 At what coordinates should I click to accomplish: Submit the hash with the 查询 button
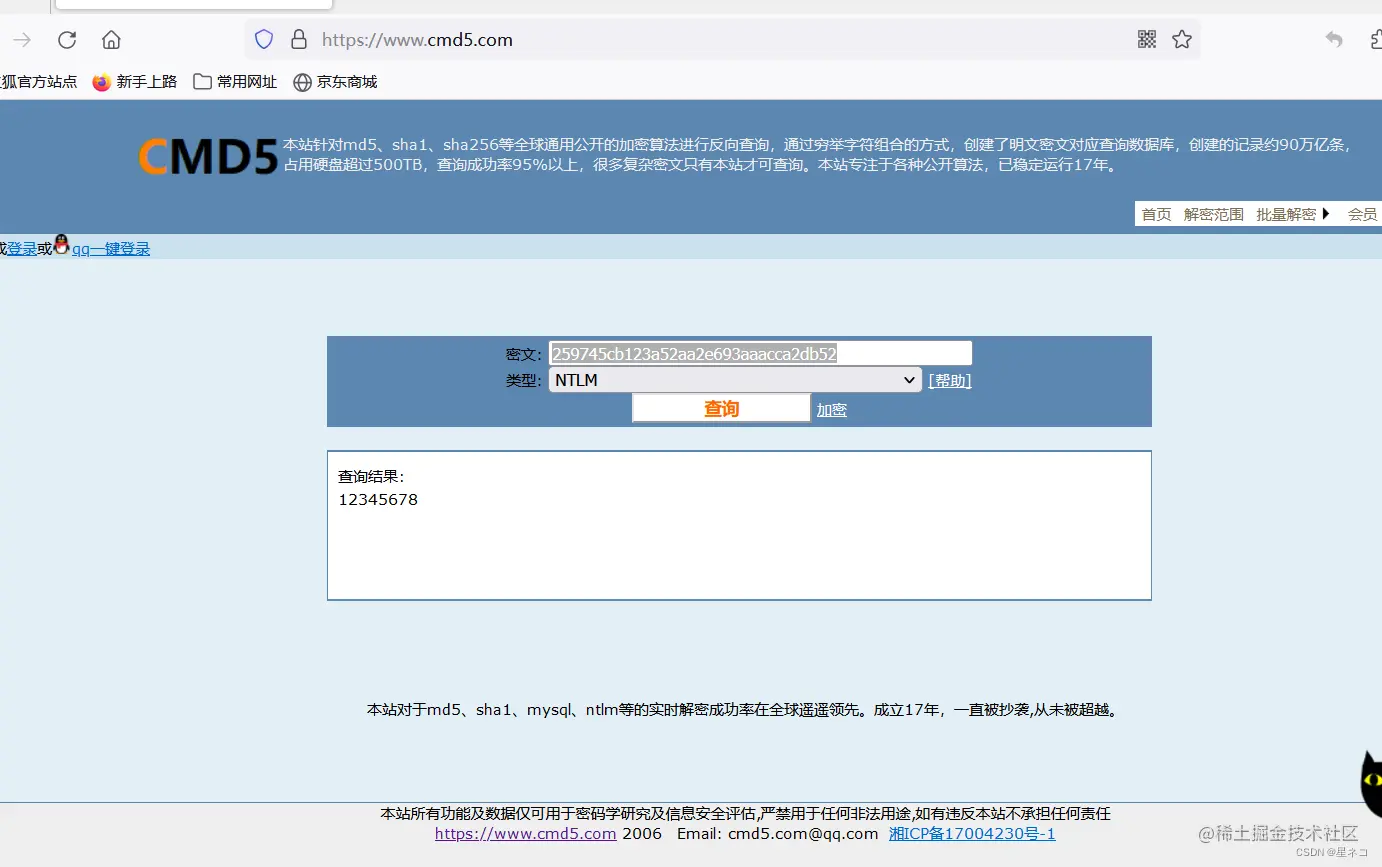[721, 408]
